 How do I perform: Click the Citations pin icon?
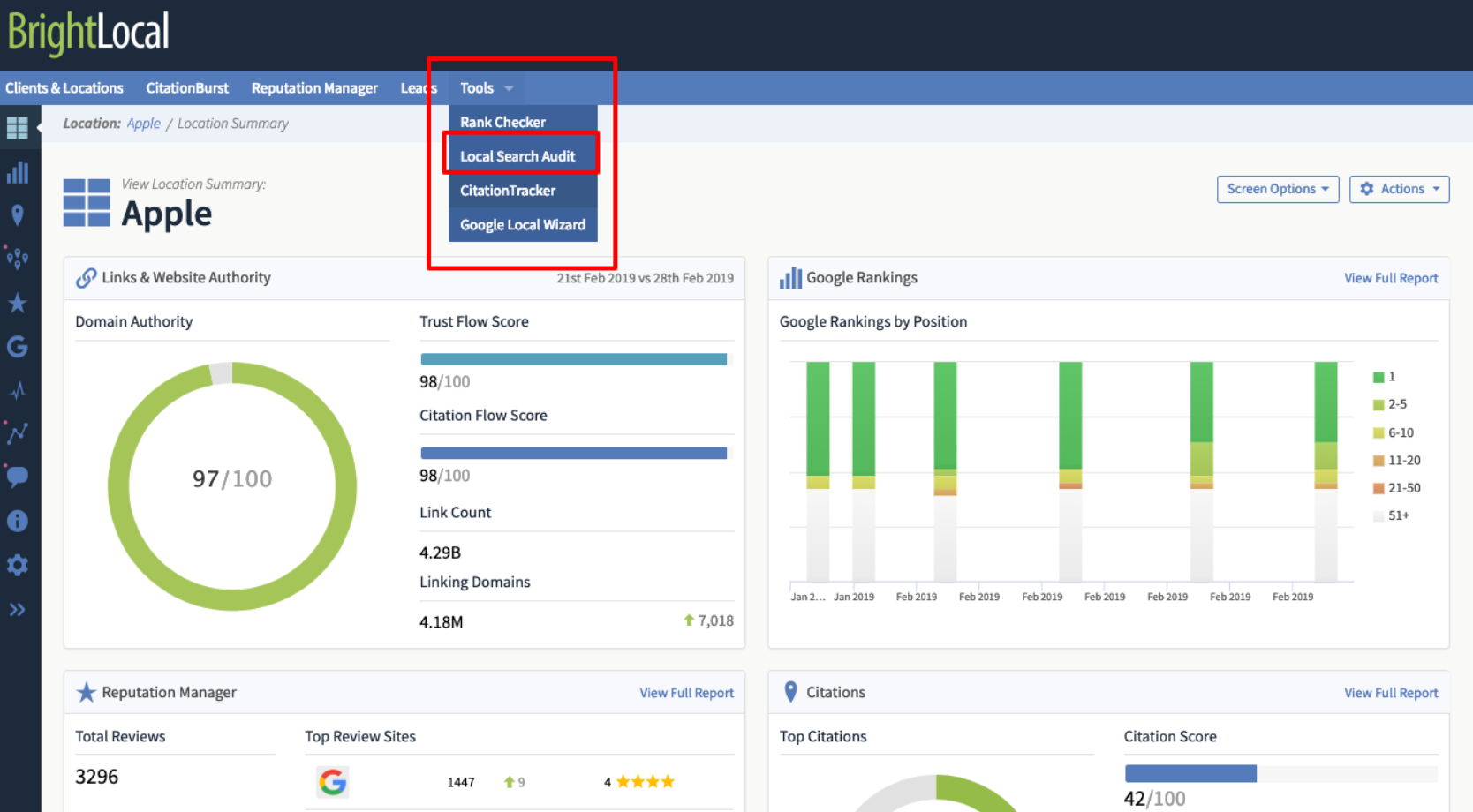[790, 693]
